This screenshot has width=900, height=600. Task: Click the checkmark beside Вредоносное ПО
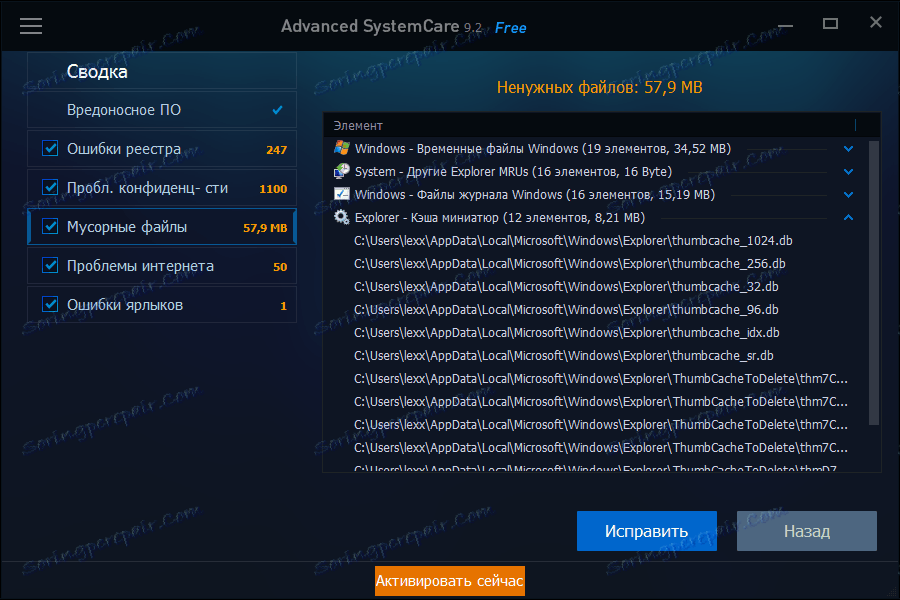pyautogui.click(x=277, y=110)
